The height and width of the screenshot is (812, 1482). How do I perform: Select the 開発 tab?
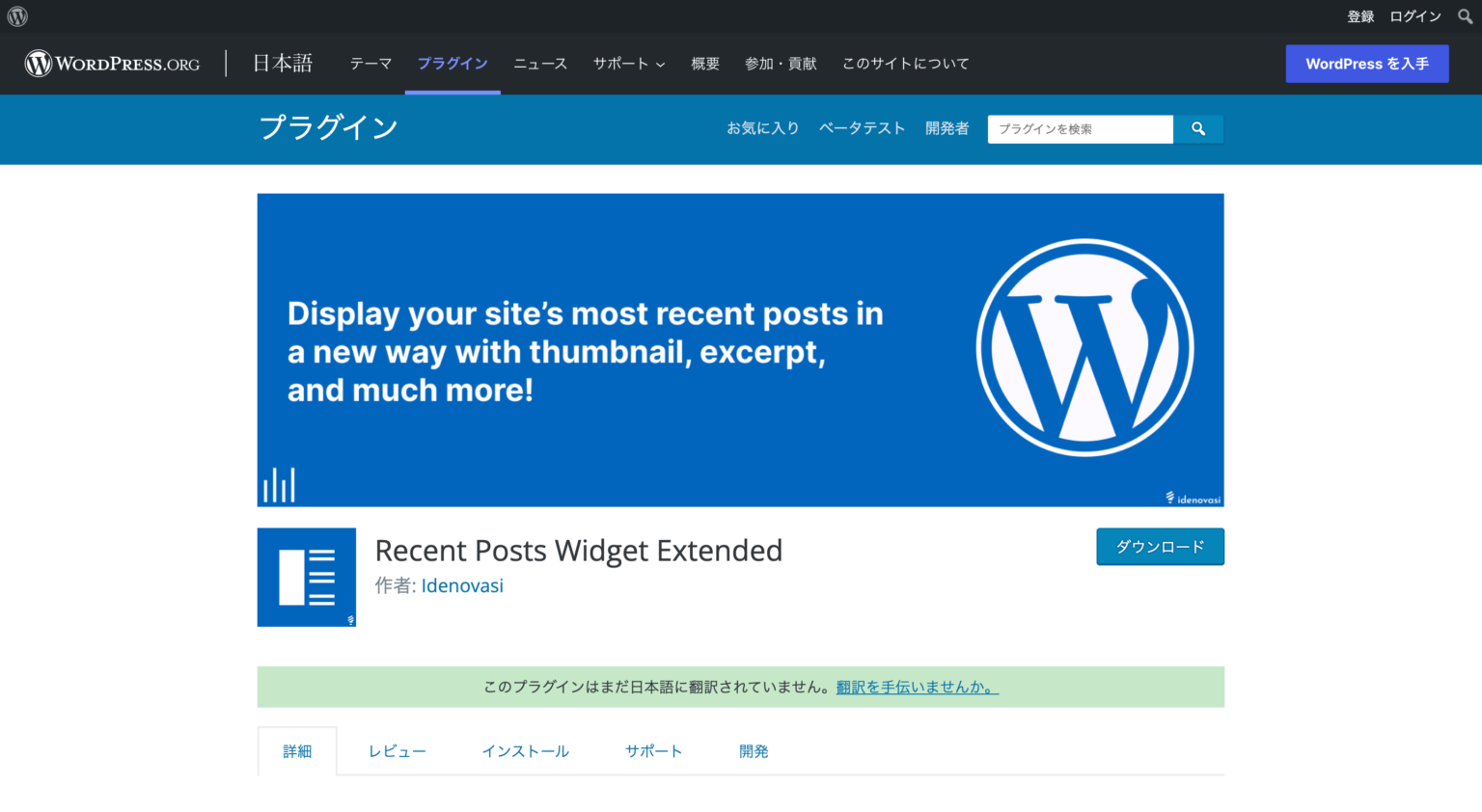tap(754, 750)
